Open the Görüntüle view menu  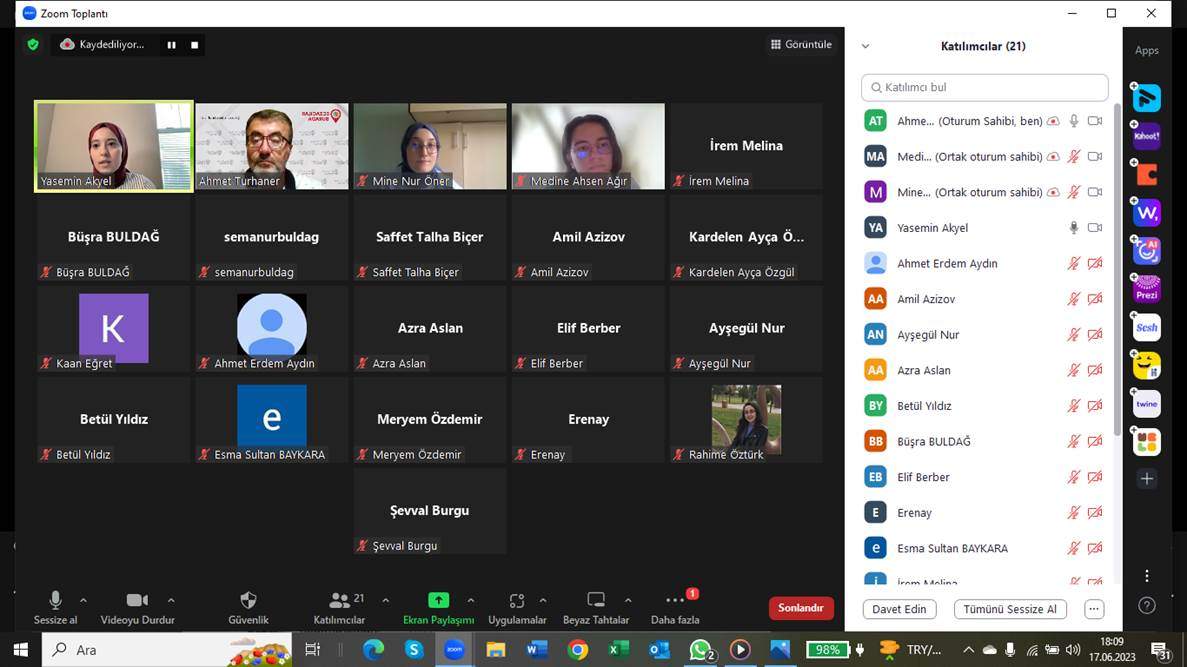[x=801, y=45]
